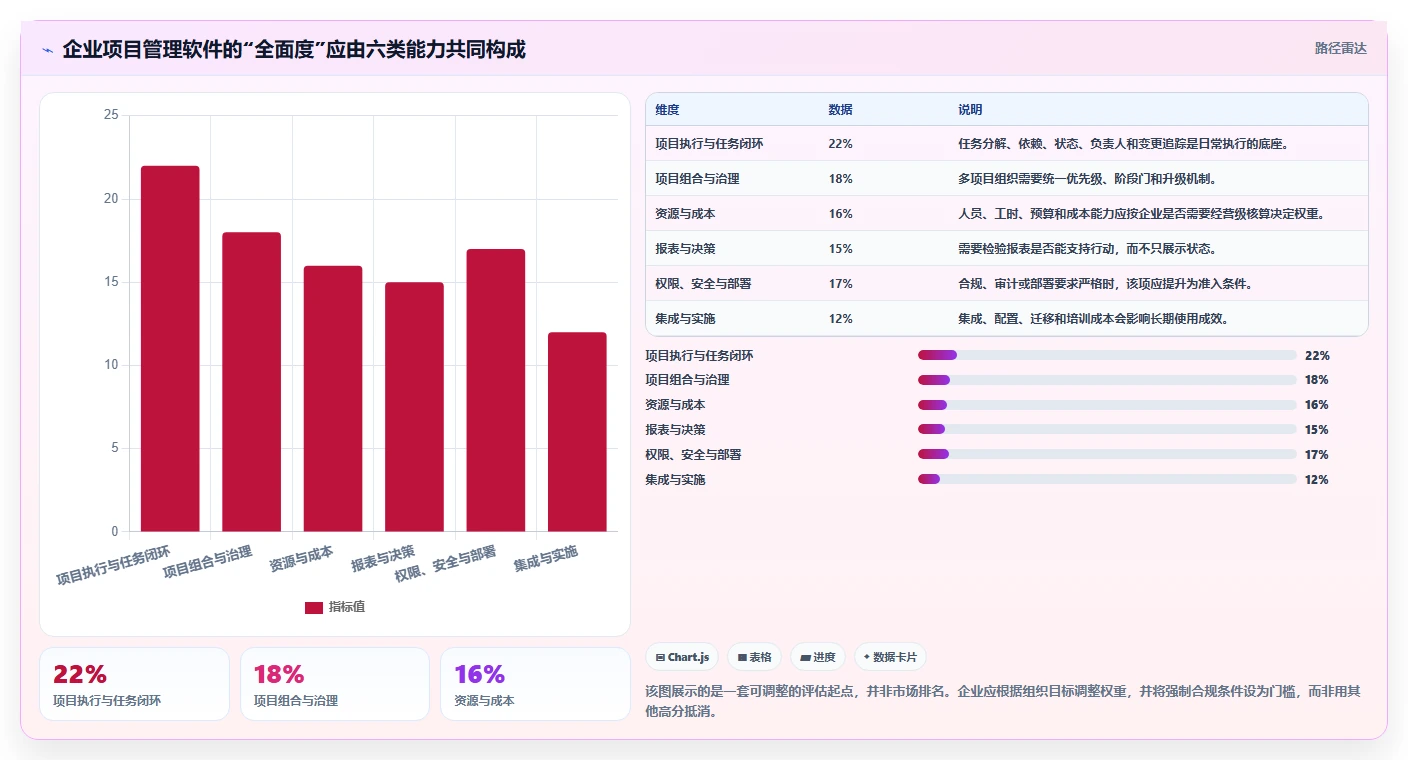The image size is (1408, 760).
Task: Click table cell 22% in the 数据 column
Action: click(x=840, y=144)
